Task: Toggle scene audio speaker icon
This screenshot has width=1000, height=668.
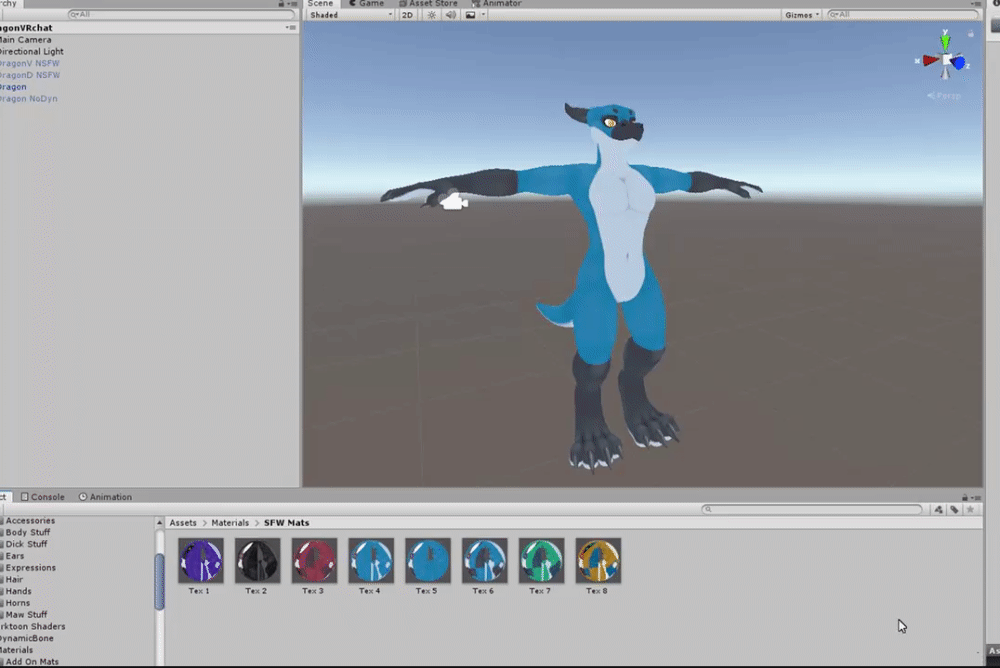Action: 451,15
